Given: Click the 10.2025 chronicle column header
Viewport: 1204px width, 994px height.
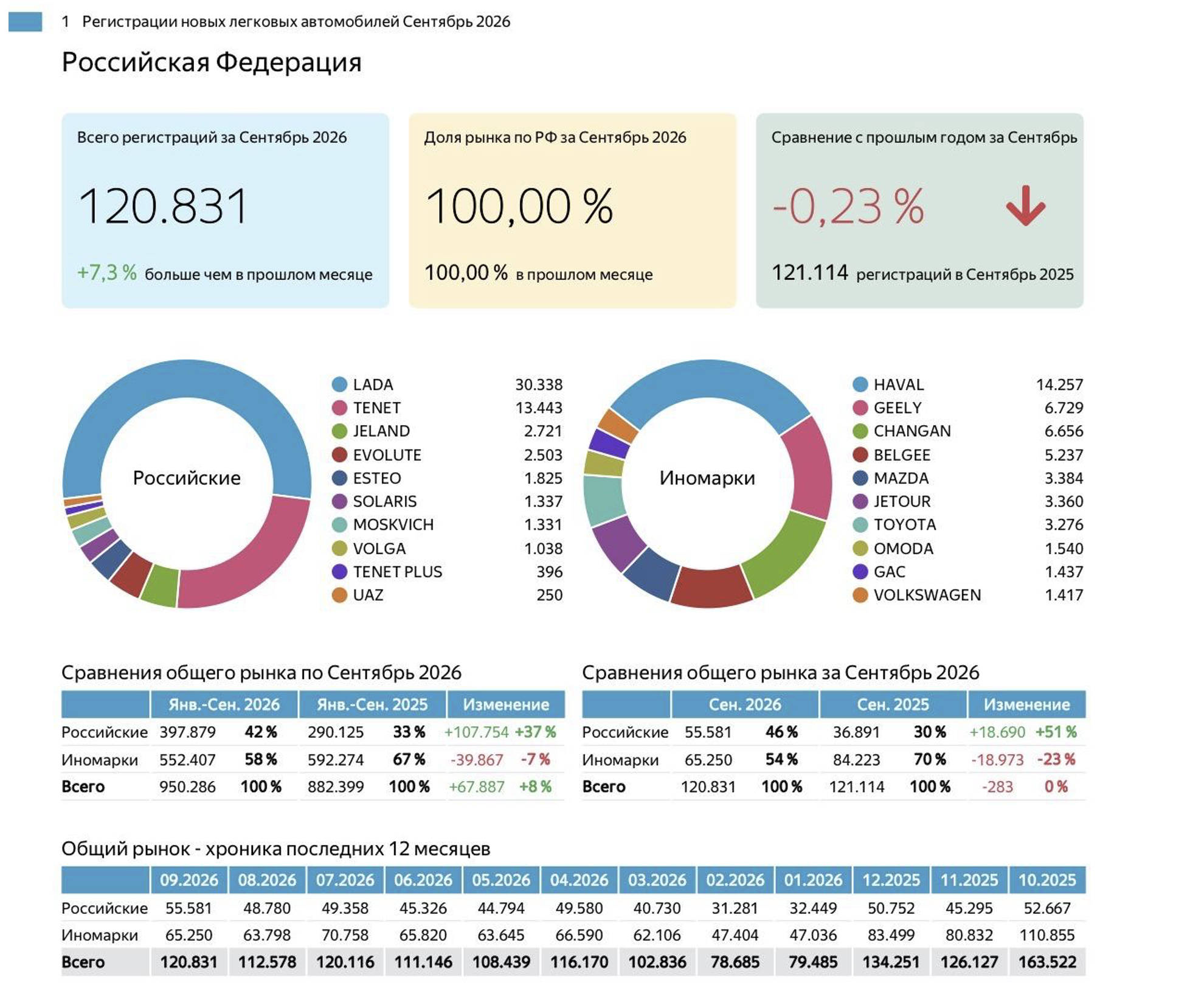Looking at the screenshot, I should tap(1047, 880).
